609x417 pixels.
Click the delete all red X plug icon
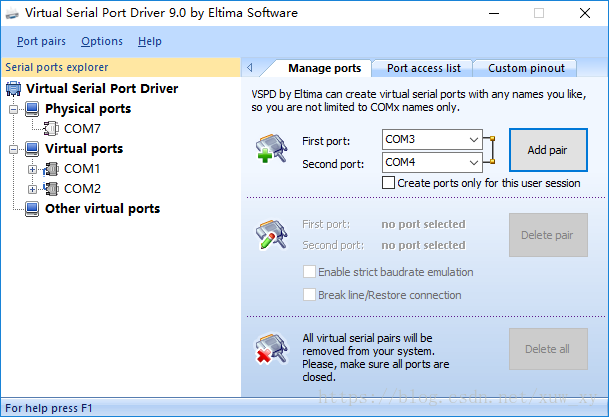tap(271, 349)
